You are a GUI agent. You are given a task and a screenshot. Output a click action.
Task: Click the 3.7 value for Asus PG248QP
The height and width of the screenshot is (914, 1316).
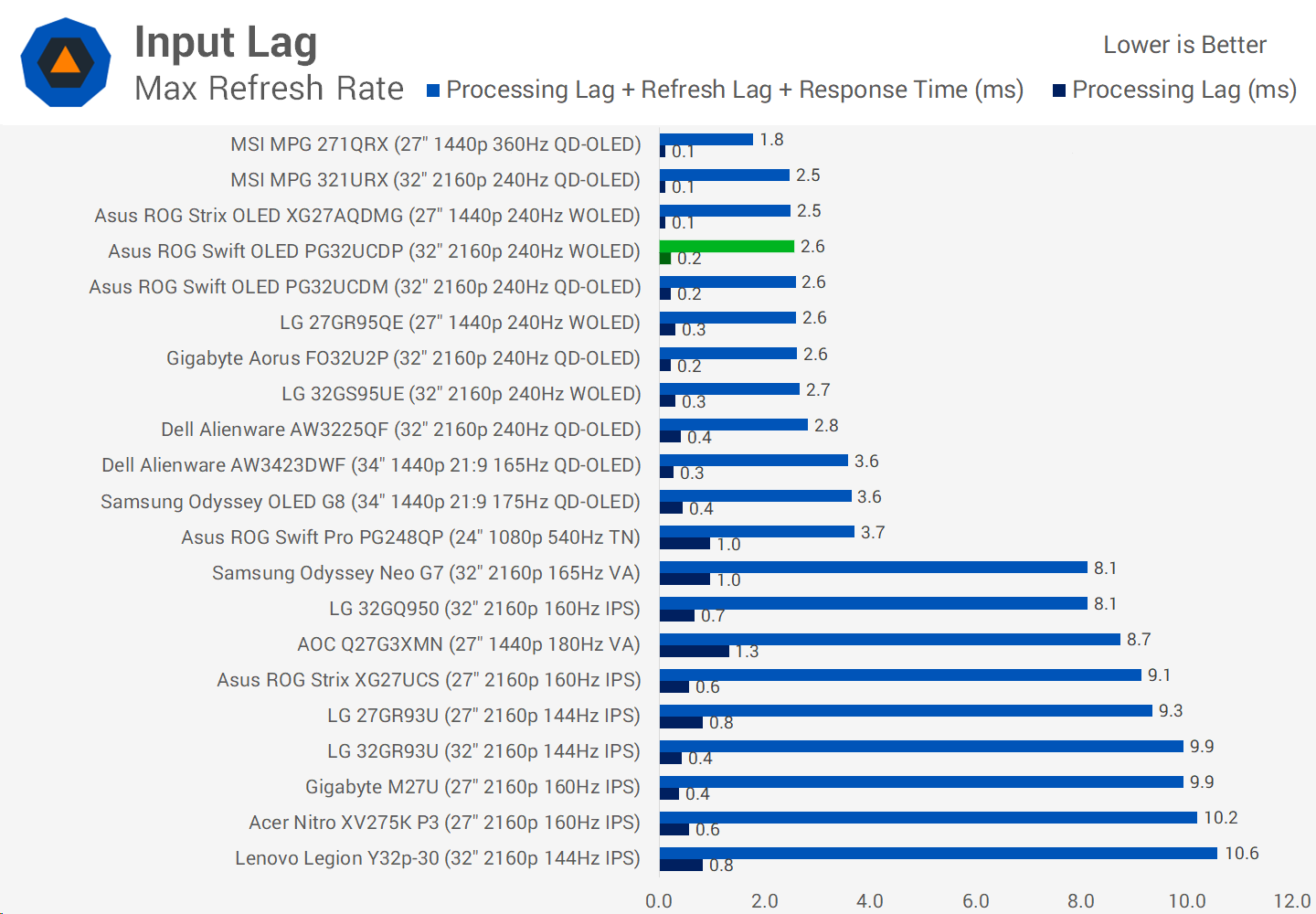(x=873, y=533)
